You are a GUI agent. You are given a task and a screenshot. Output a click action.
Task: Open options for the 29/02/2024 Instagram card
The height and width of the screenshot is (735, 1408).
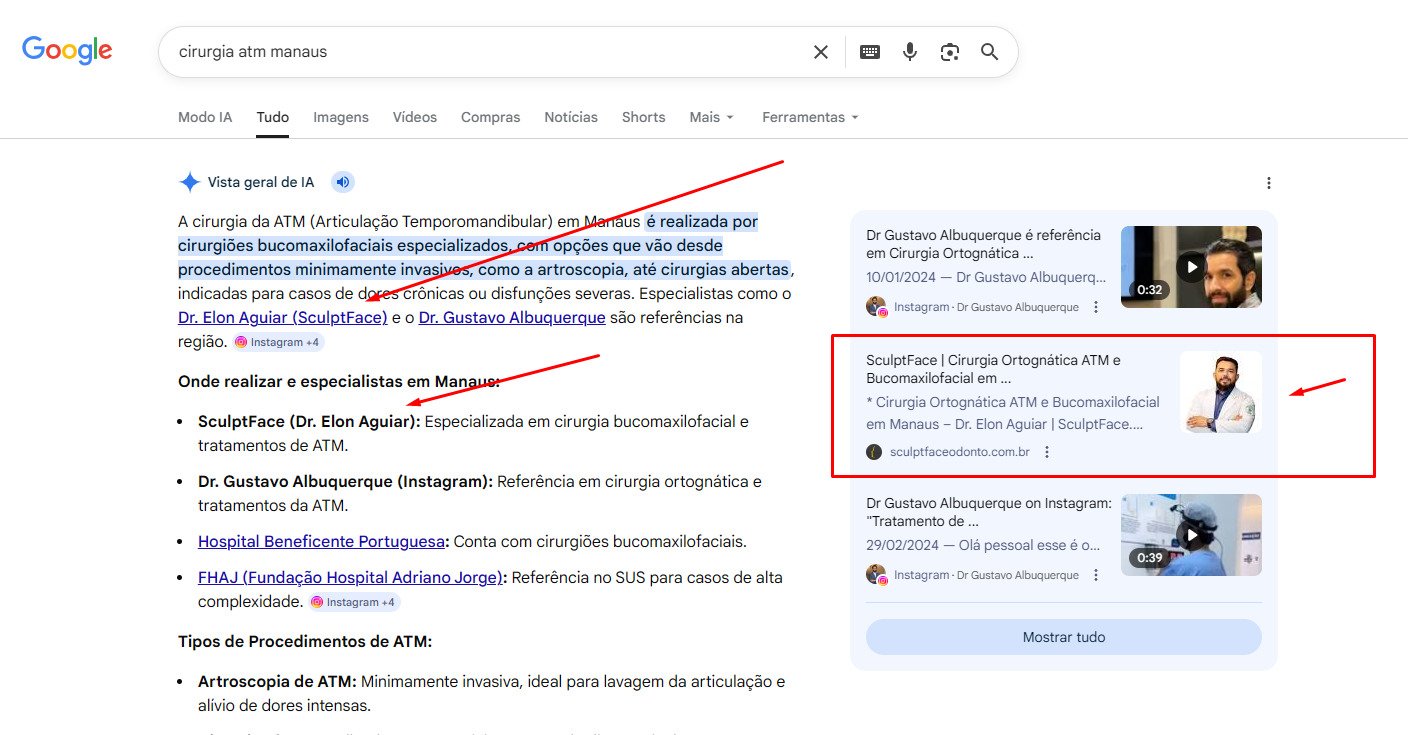click(x=1095, y=575)
